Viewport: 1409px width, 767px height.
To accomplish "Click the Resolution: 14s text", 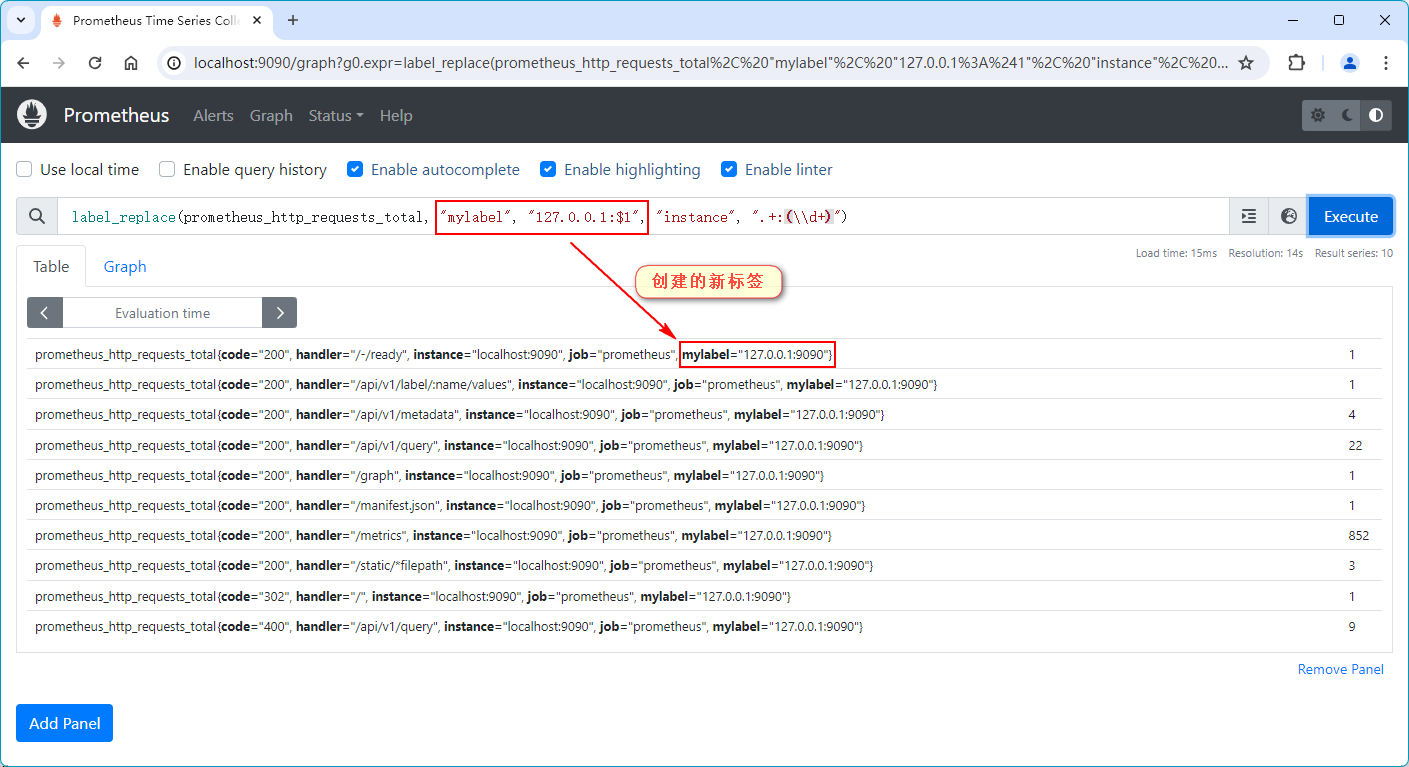I will point(1266,253).
